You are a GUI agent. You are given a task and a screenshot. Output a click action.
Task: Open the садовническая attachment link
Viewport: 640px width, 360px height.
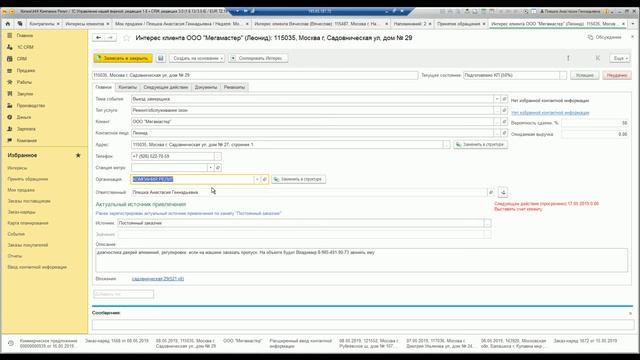(158, 279)
